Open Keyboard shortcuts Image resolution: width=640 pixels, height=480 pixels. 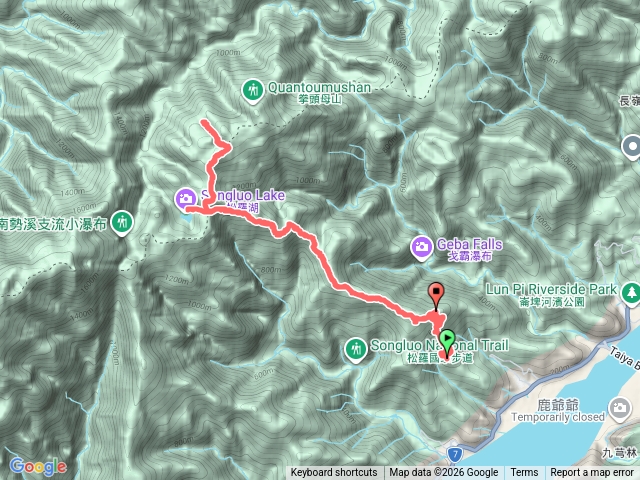click(x=334, y=473)
